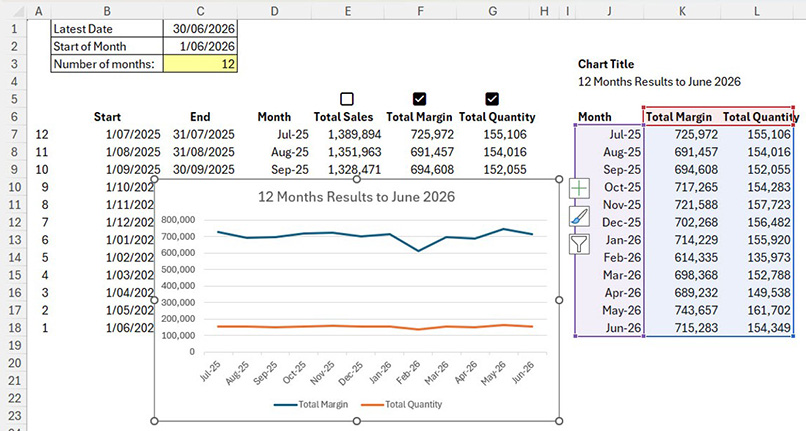Select column header C

point(200,11)
